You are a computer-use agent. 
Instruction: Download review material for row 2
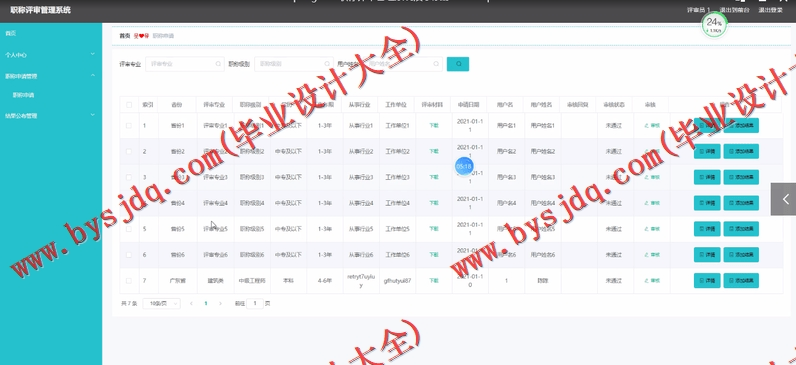434,151
